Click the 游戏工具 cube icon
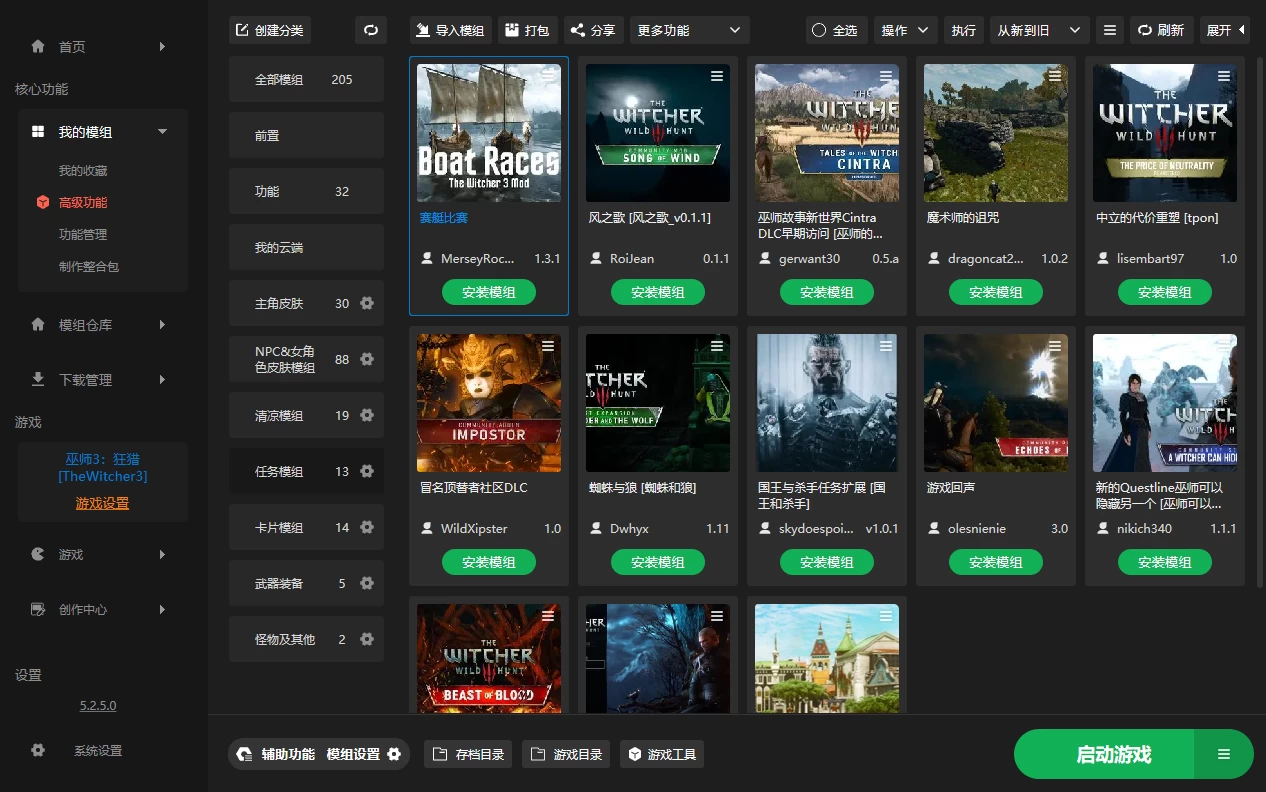1266x792 pixels. click(633, 754)
